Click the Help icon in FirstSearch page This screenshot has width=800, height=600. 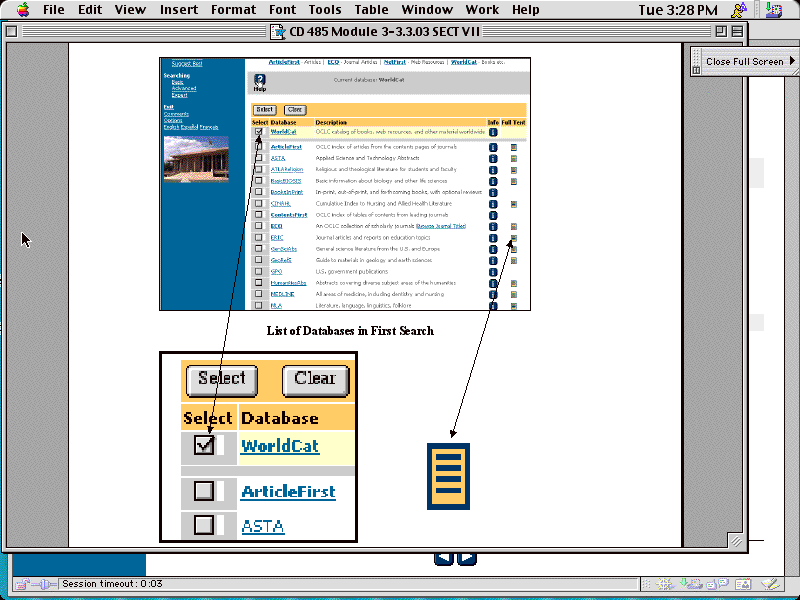(260, 82)
